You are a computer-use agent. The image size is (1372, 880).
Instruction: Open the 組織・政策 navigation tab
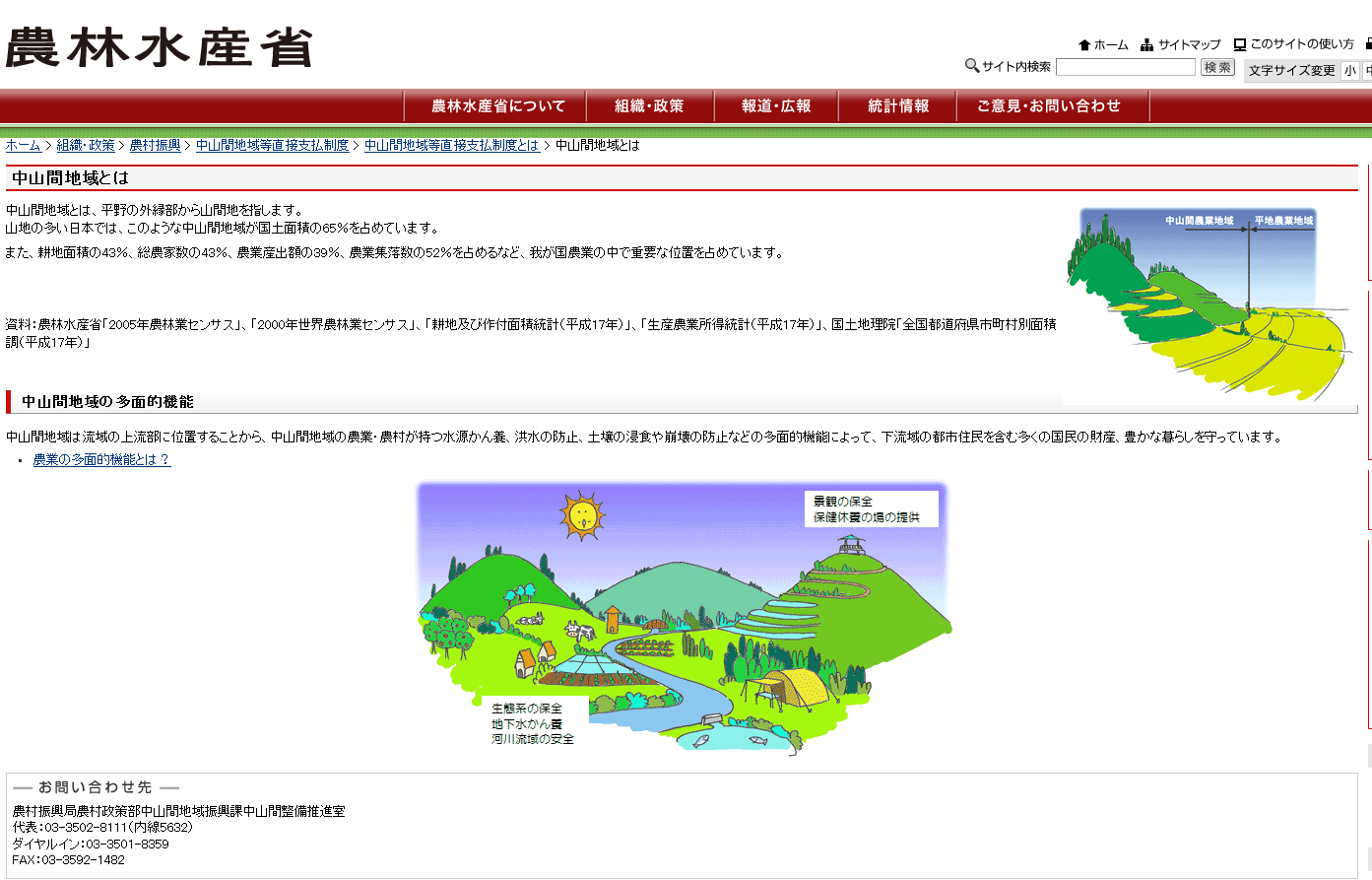[x=649, y=106]
